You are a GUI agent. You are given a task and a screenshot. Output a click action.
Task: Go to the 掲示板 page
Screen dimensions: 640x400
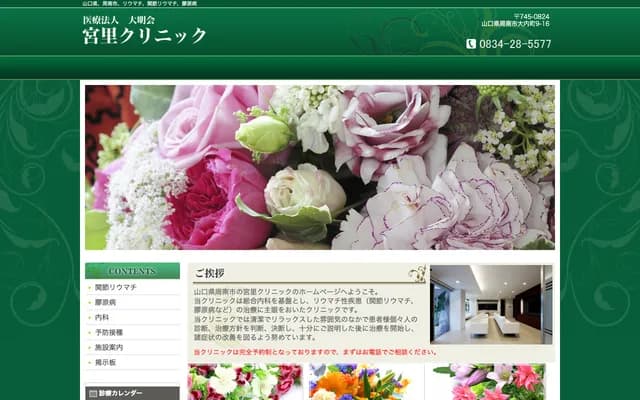(105, 362)
